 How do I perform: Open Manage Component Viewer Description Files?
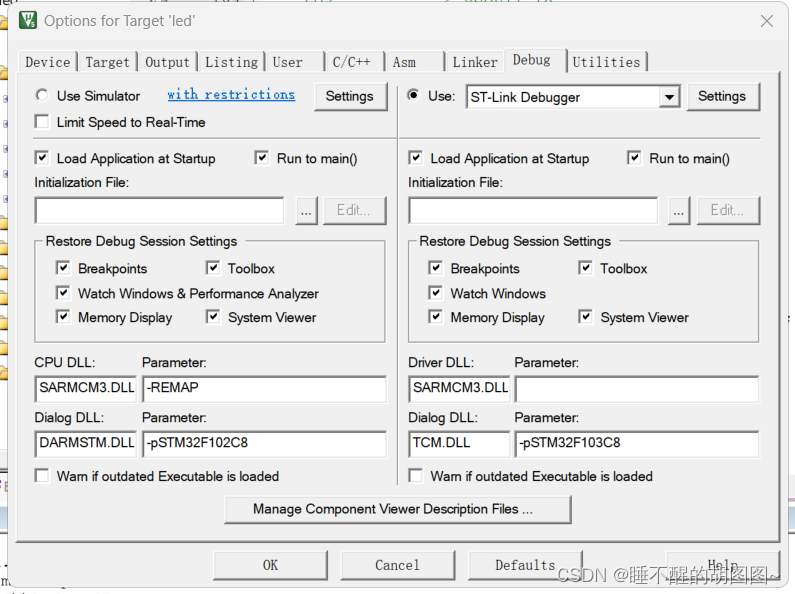click(x=398, y=509)
